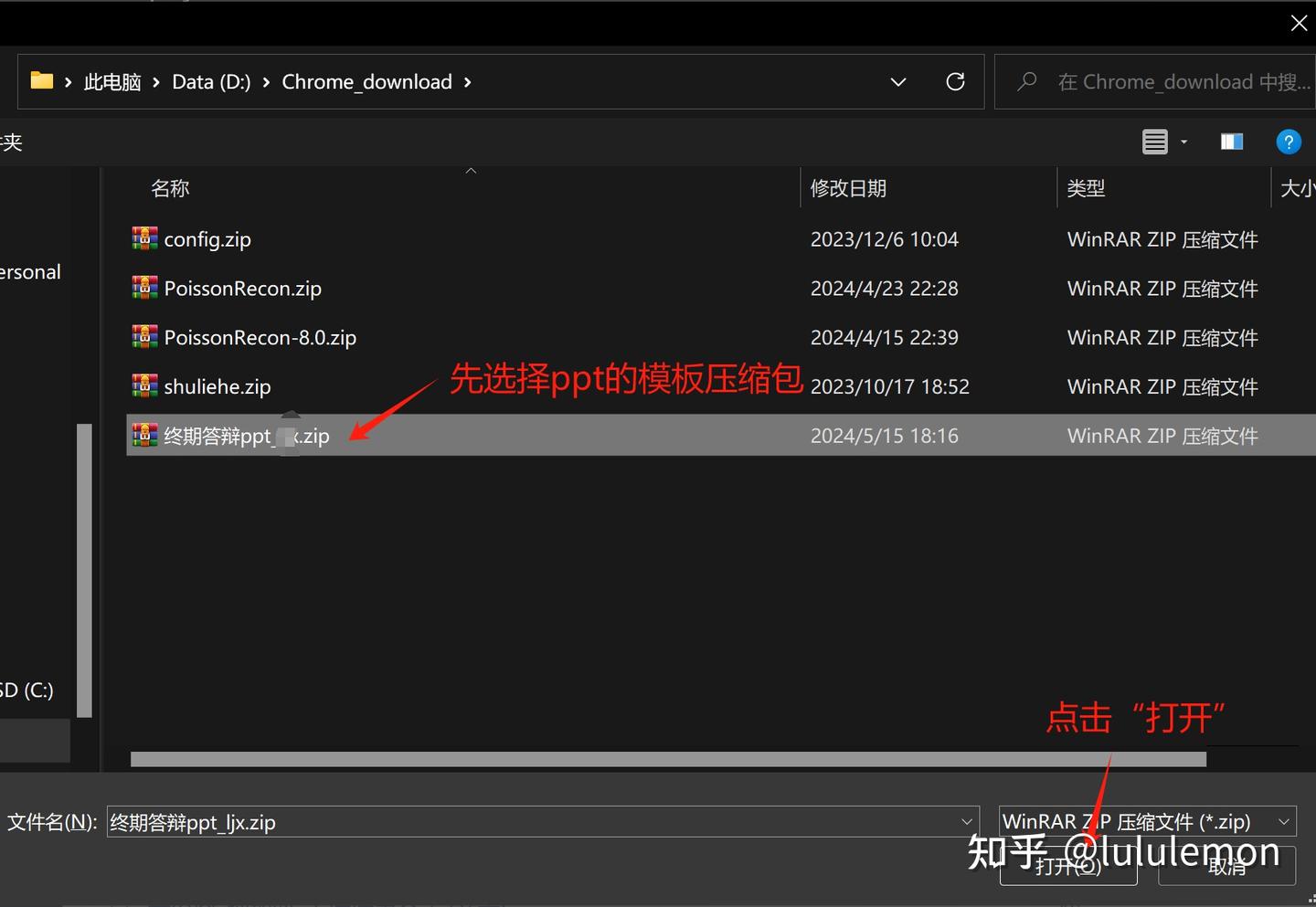This screenshot has height=907, width=1316.
Task: Toggle the preview pane
Action: 1231,142
